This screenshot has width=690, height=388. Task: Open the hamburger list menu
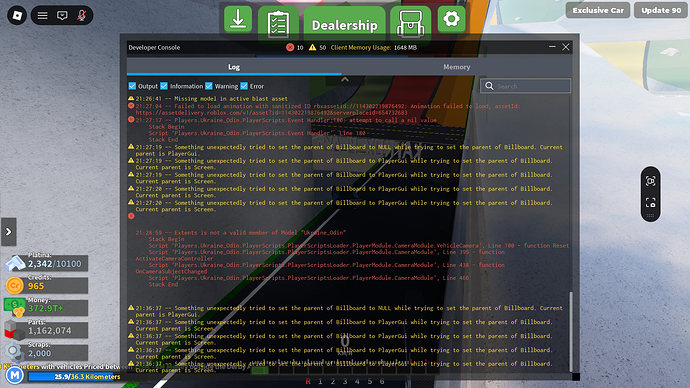(42, 16)
